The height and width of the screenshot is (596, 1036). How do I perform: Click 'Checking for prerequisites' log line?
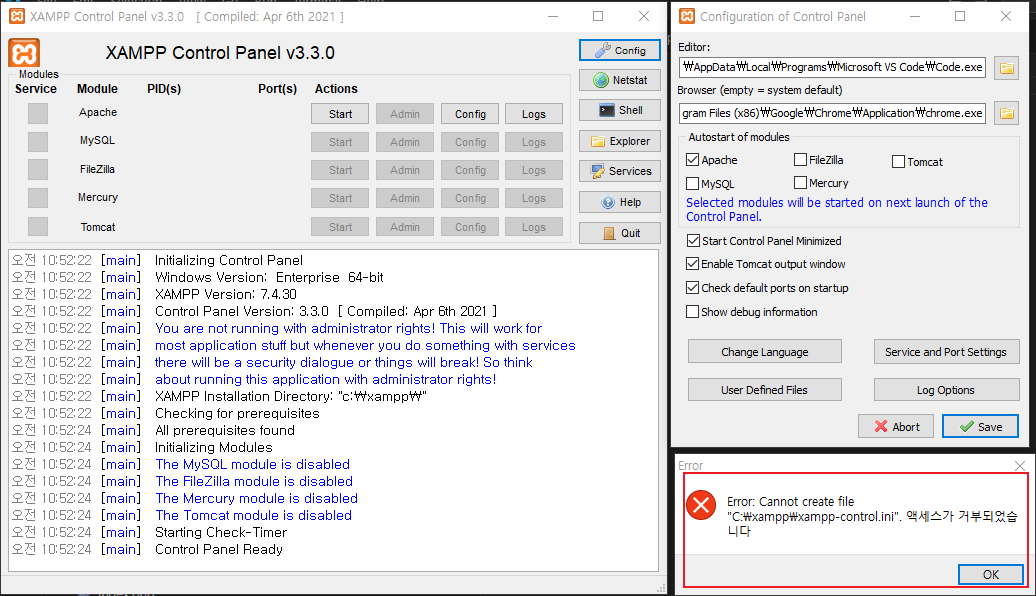pyautogui.click(x=237, y=413)
